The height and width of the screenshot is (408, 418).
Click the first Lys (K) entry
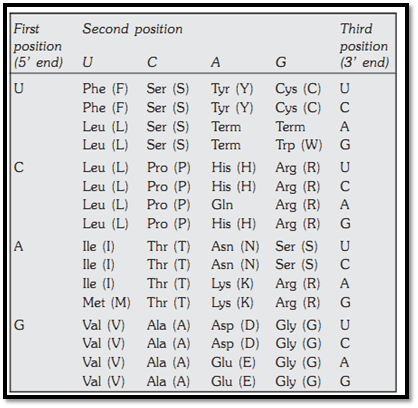[x=232, y=284]
